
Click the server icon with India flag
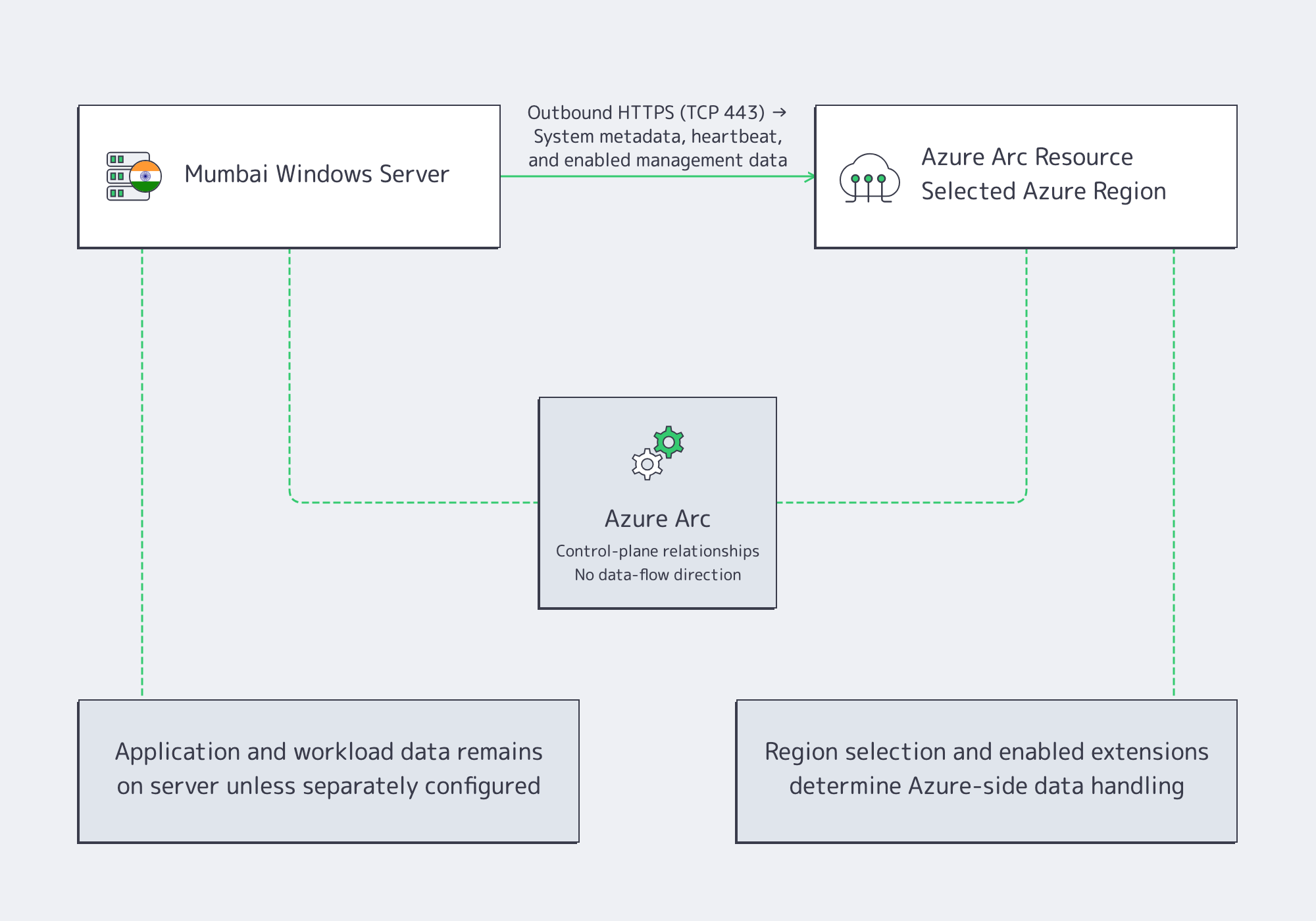[x=134, y=176]
